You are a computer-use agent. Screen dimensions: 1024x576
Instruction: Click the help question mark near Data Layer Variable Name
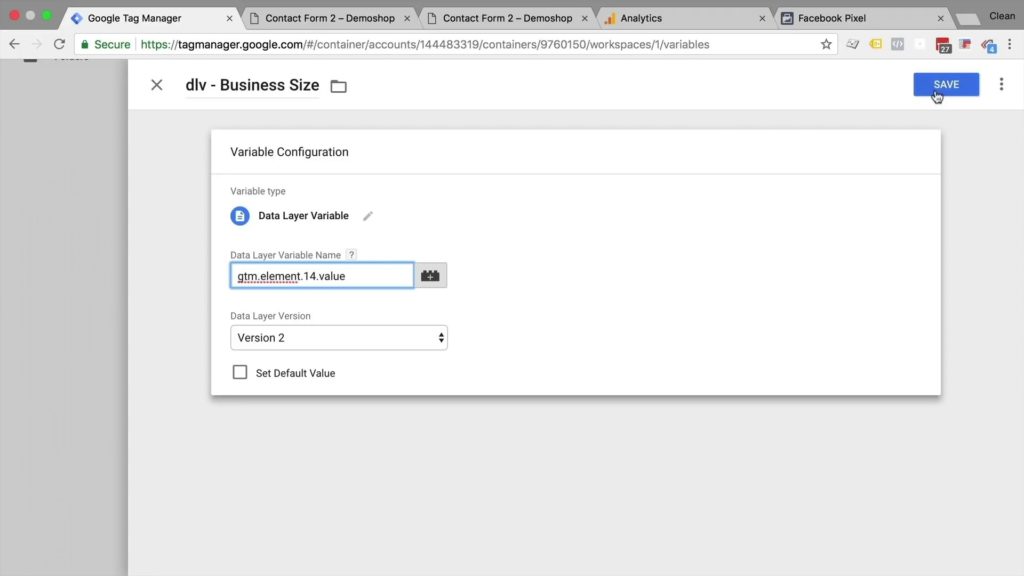(351, 254)
